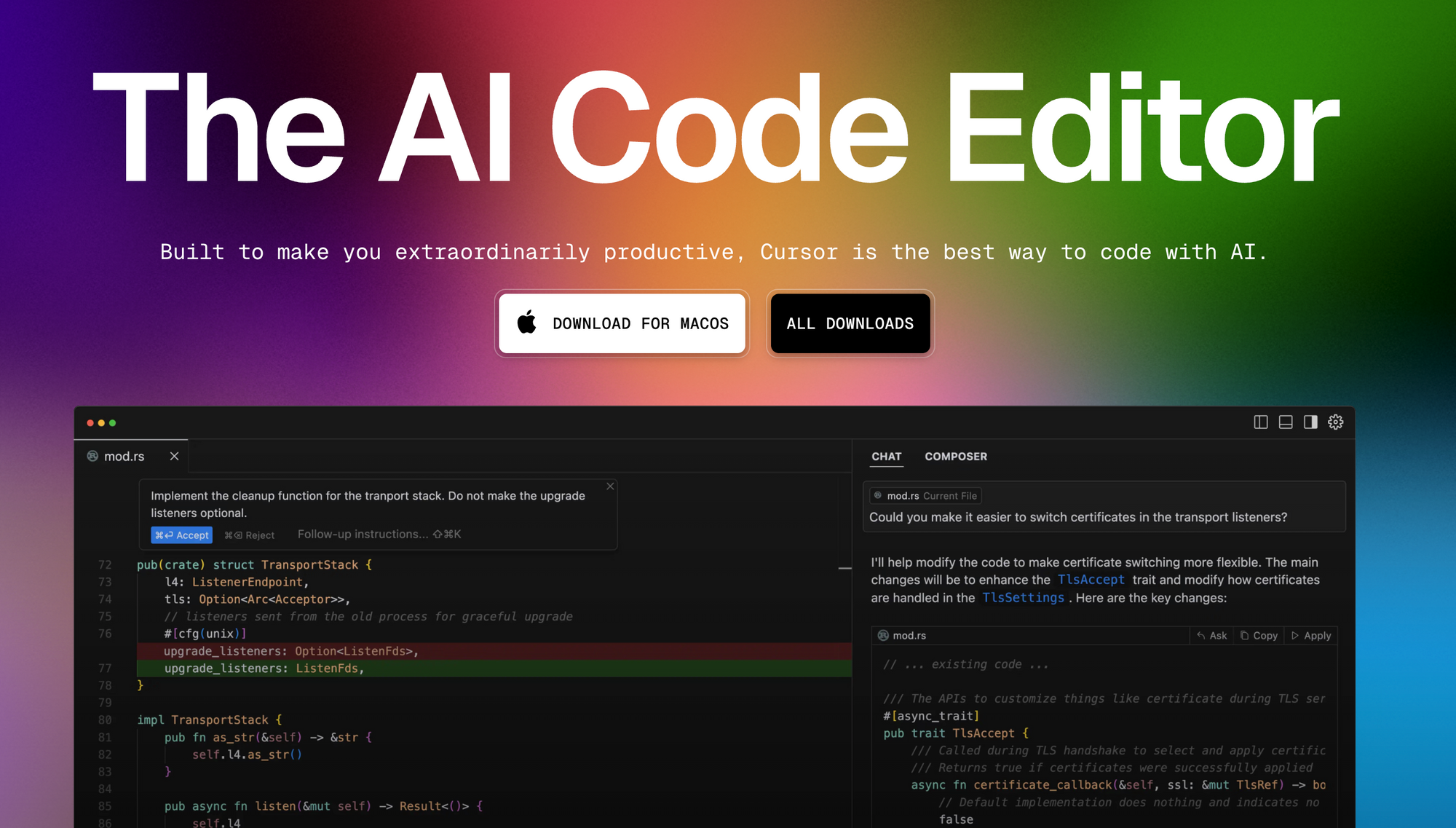Click the pub trait TlsAccept line in chat
Viewport: 1456px width, 828px height.
(956, 733)
